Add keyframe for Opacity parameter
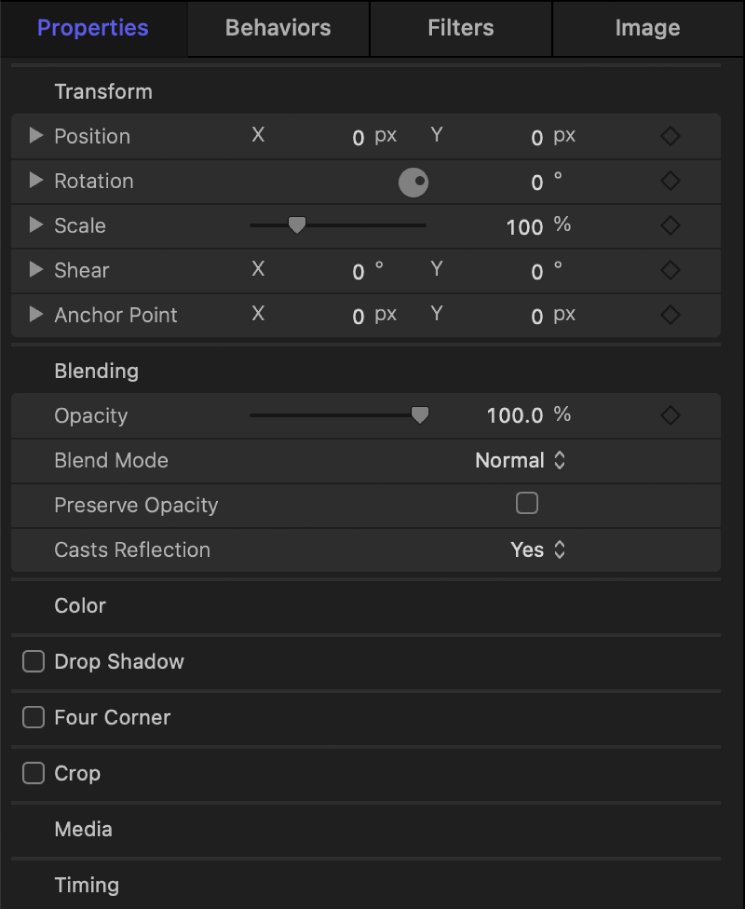 coord(669,415)
